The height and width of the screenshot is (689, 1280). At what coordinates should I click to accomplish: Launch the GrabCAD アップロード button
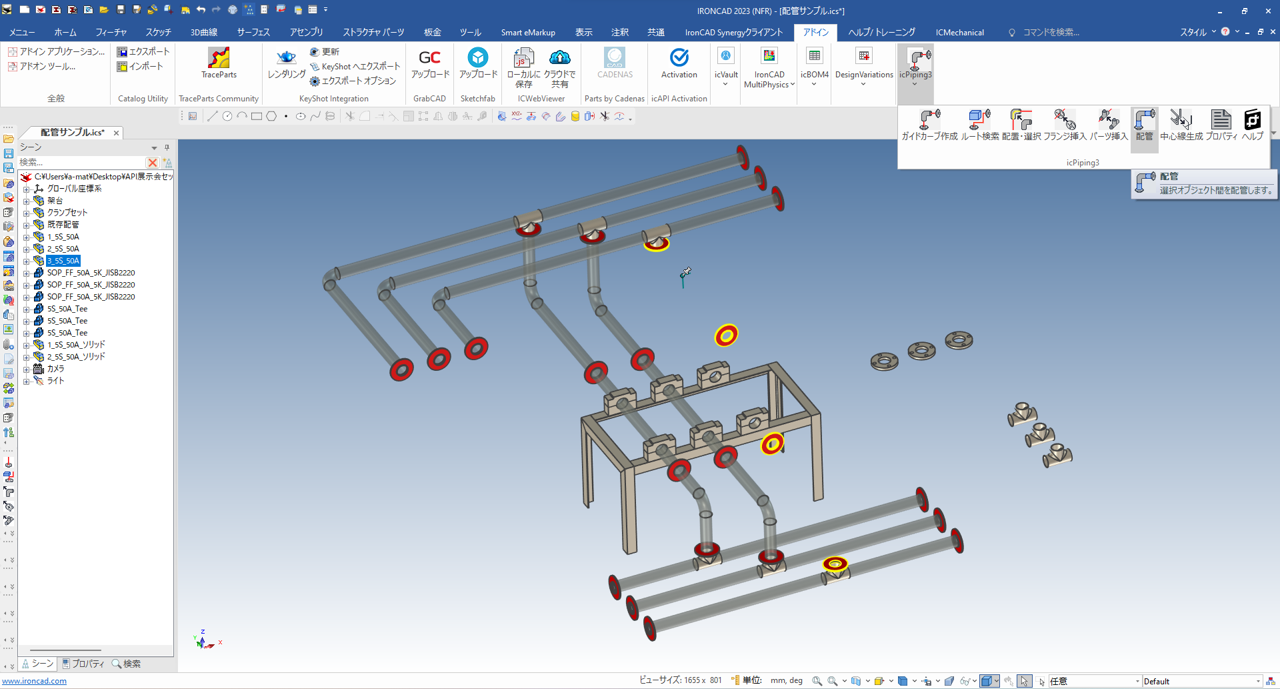point(430,62)
